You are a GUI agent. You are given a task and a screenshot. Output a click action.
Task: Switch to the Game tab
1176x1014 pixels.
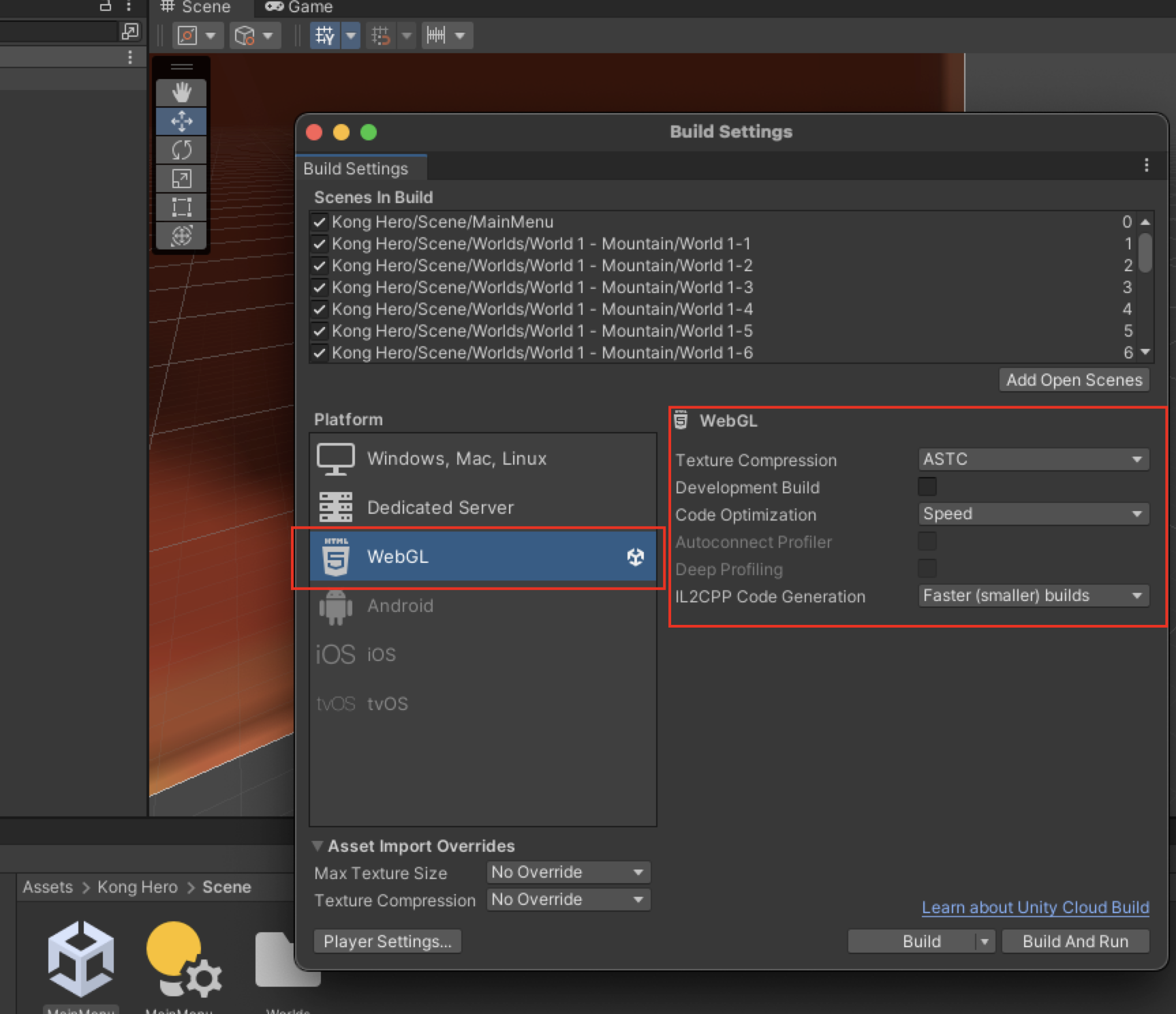(299, 7)
